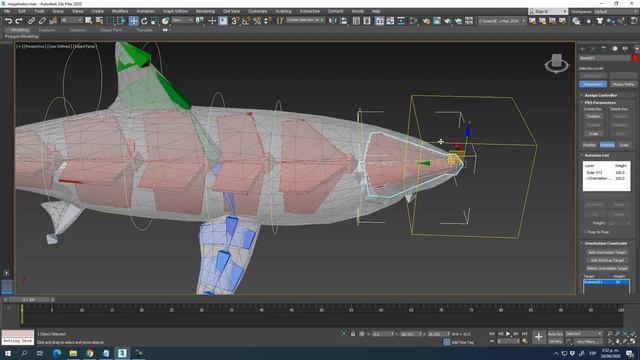Toggle the selection lock icon
Image resolution: width=640 pixels, height=360 pixels.
353,334
